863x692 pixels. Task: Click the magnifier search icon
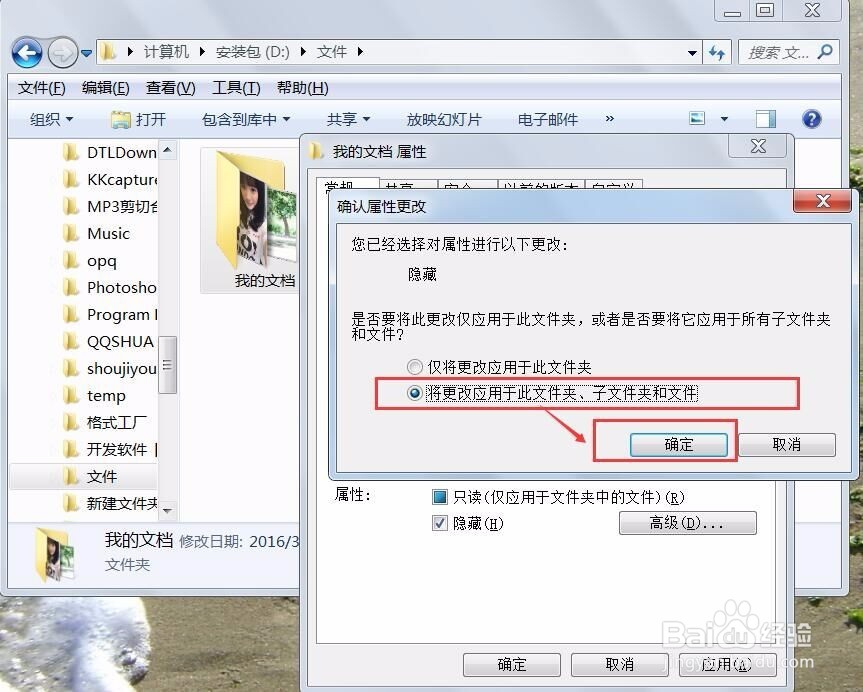click(x=825, y=52)
